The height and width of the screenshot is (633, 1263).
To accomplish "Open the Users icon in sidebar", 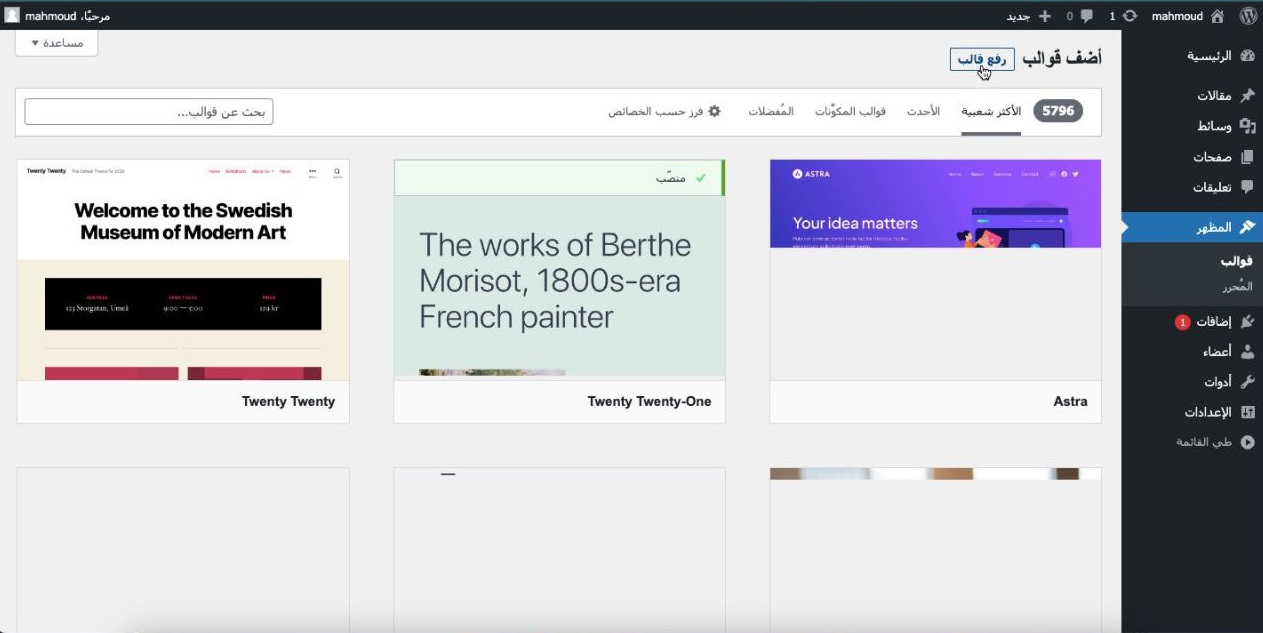I will 1247,352.
